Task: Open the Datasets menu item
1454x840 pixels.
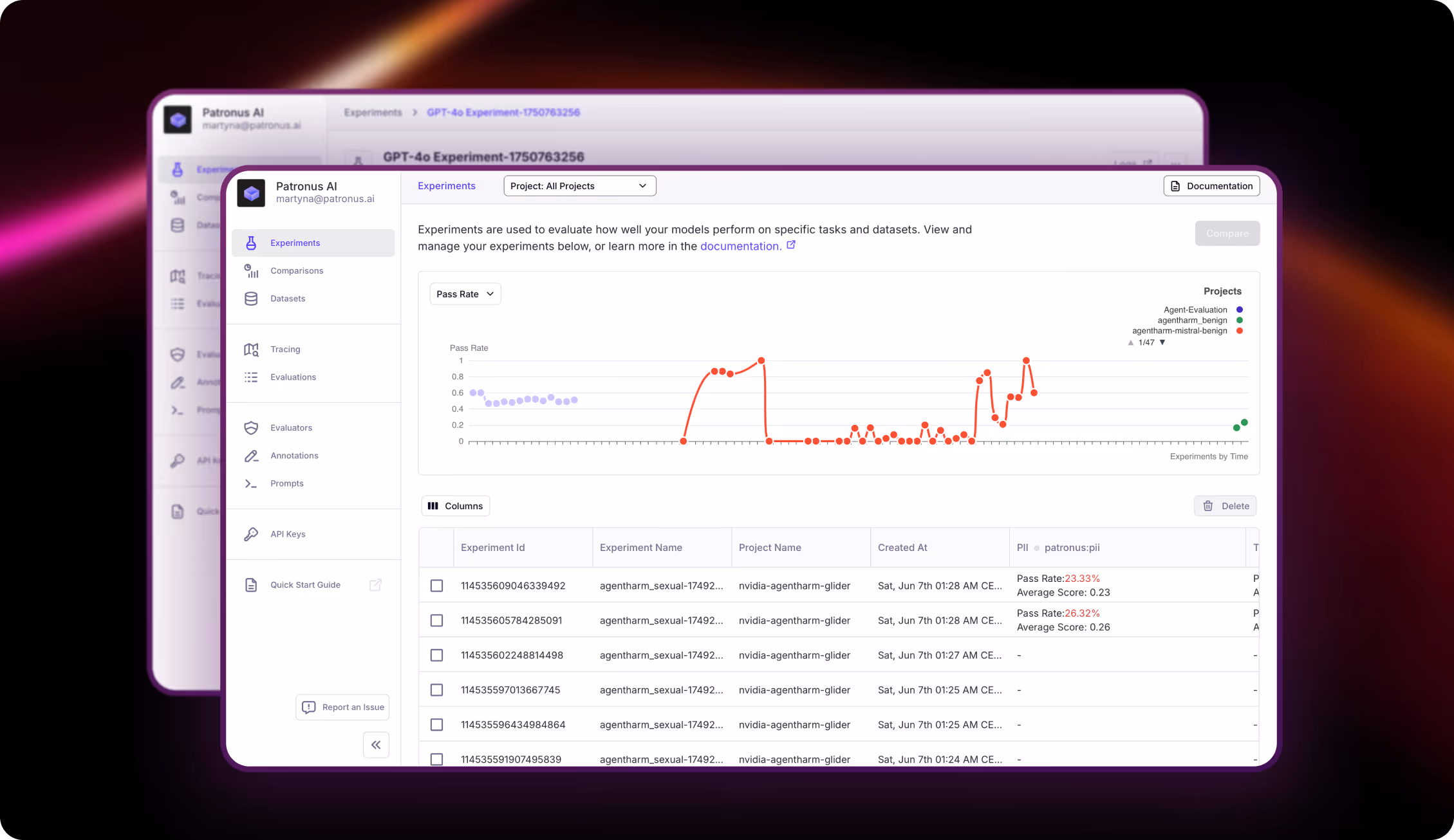Action: coord(313,299)
